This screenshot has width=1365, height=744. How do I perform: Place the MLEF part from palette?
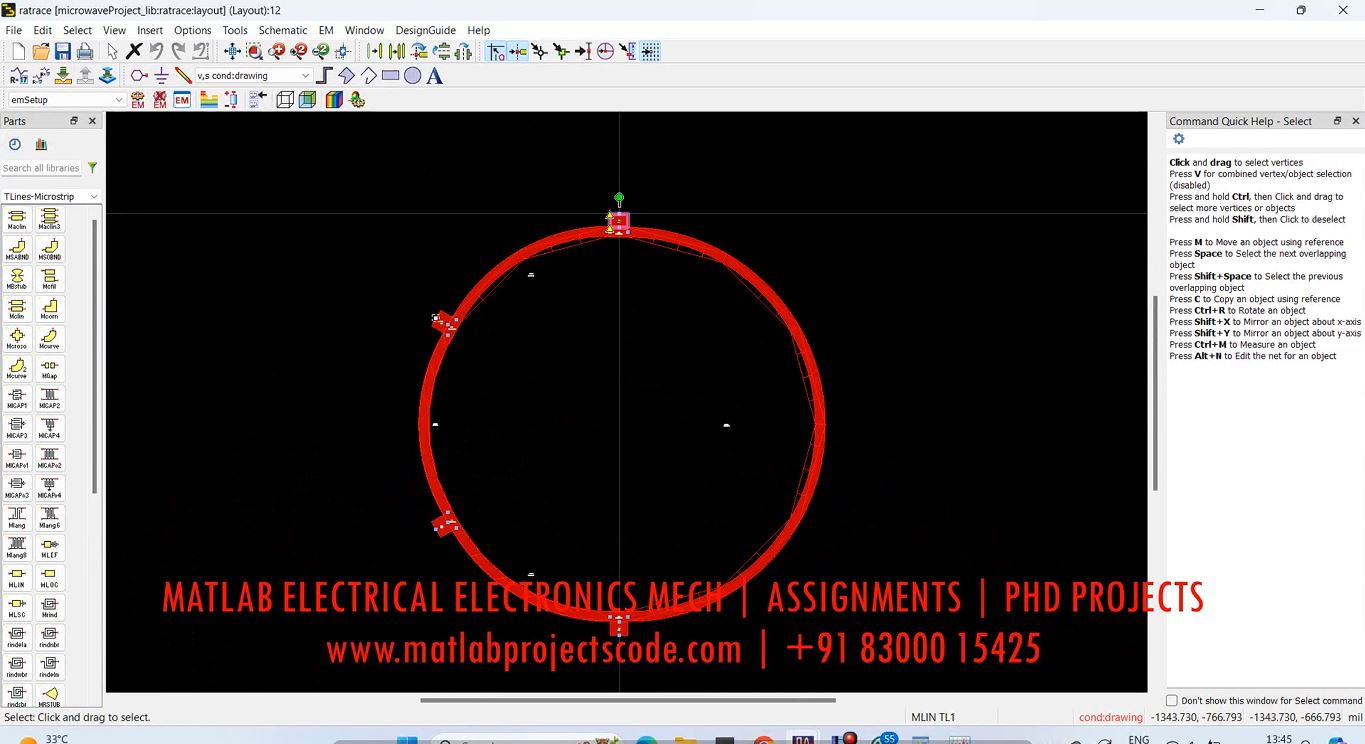pos(49,547)
